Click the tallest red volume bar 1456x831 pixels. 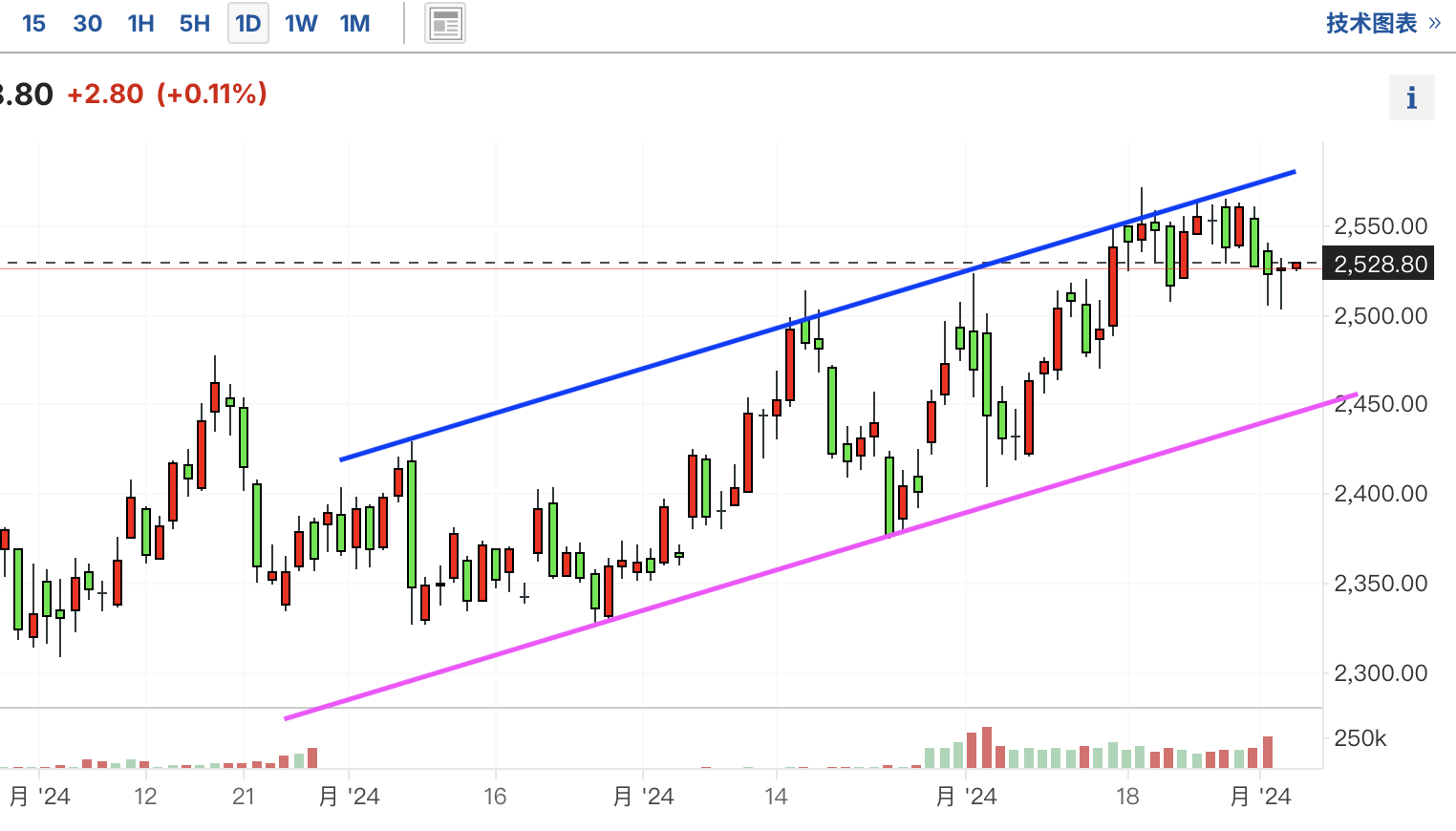click(x=987, y=748)
